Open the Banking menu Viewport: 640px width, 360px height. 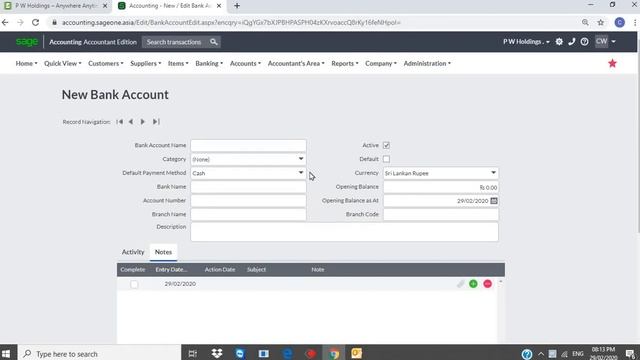pyautogui.click(x=209, y=63)
